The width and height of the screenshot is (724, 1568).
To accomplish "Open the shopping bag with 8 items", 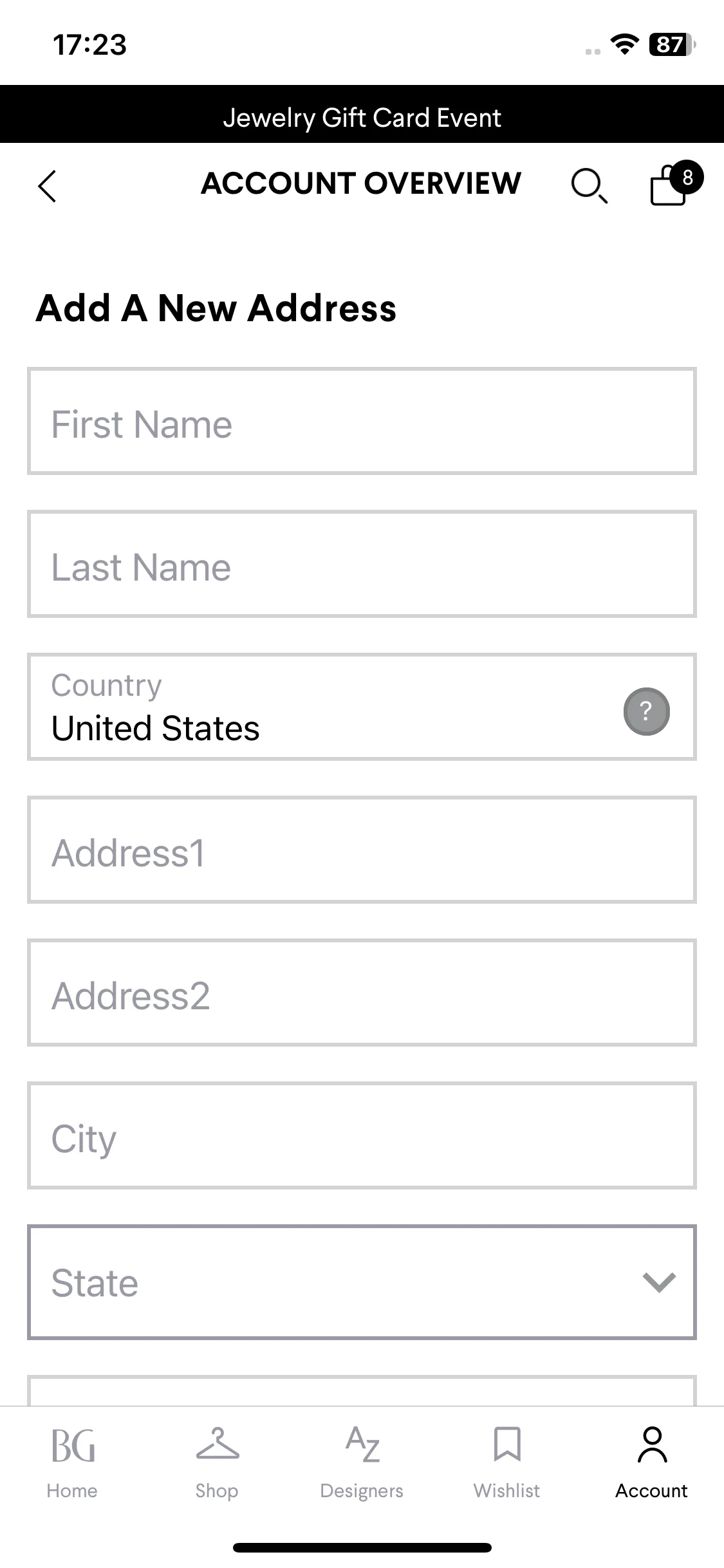I will [x=676, y=183].
